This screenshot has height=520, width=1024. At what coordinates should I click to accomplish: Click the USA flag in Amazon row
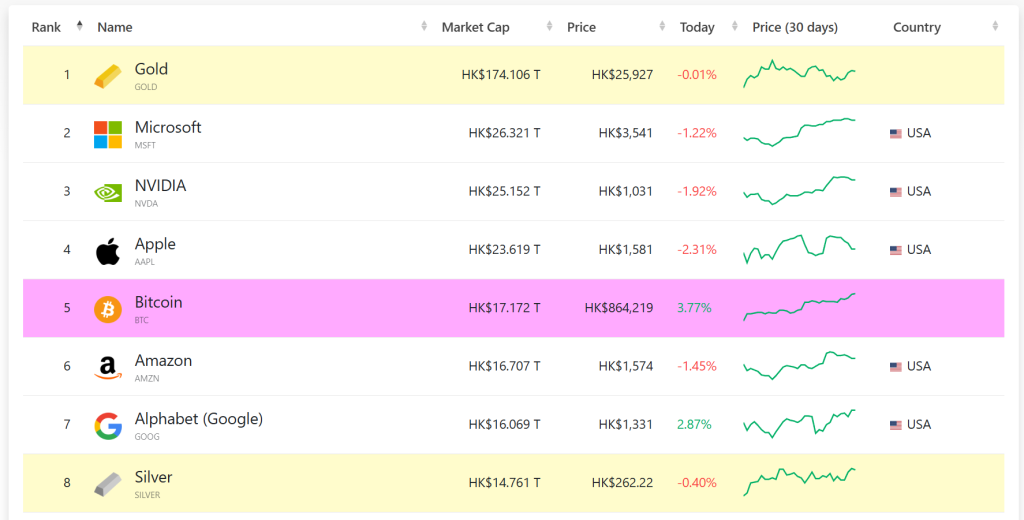click(895, 366)
